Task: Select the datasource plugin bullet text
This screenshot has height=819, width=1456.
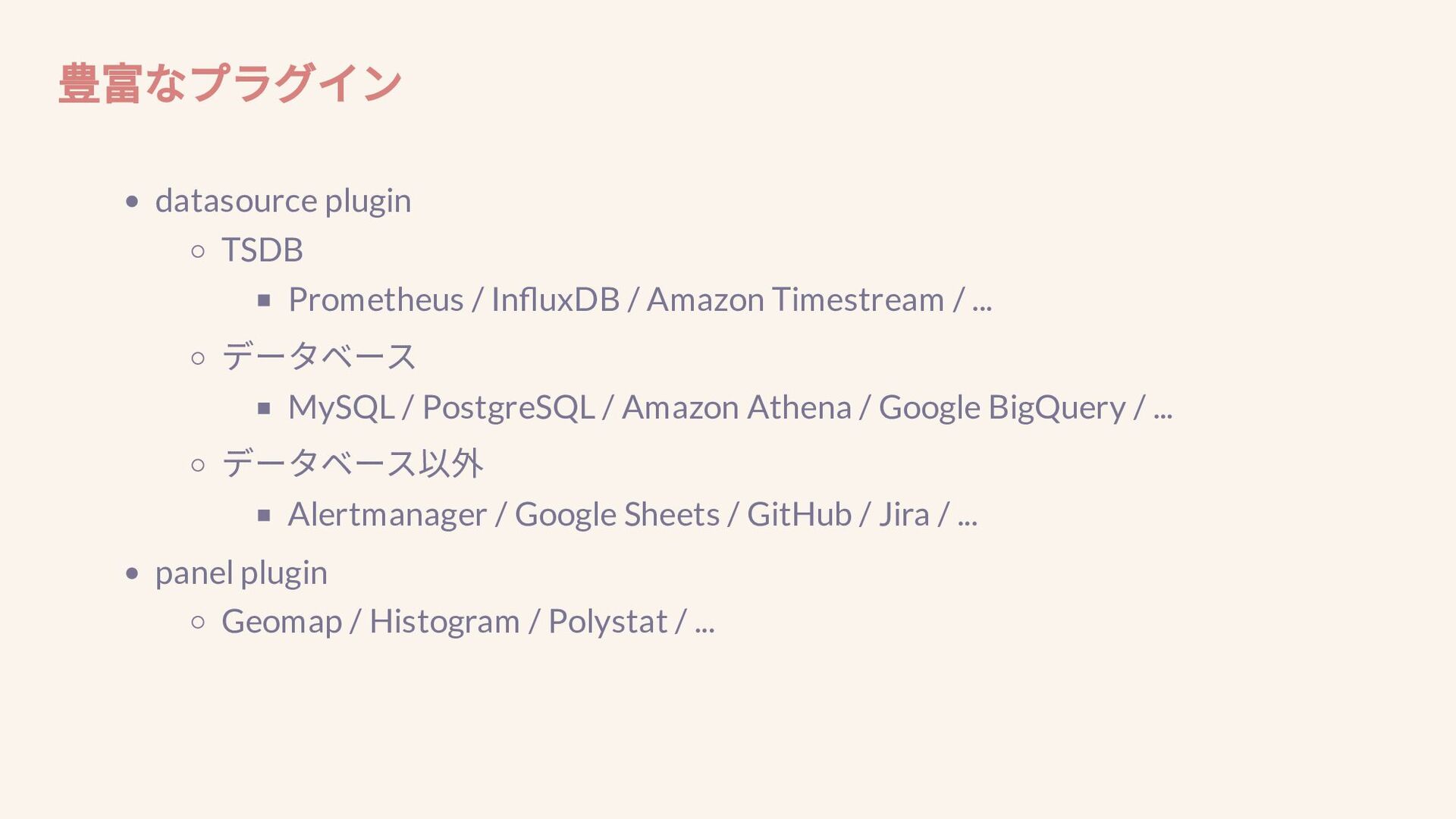Action: (283, 202)
